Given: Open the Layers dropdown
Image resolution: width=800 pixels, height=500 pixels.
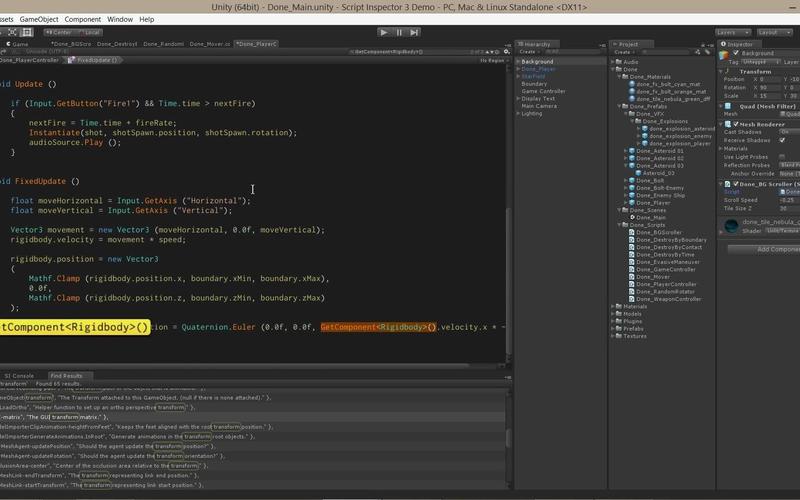Looking at the screenshot, I should click(x=731, y=32).
